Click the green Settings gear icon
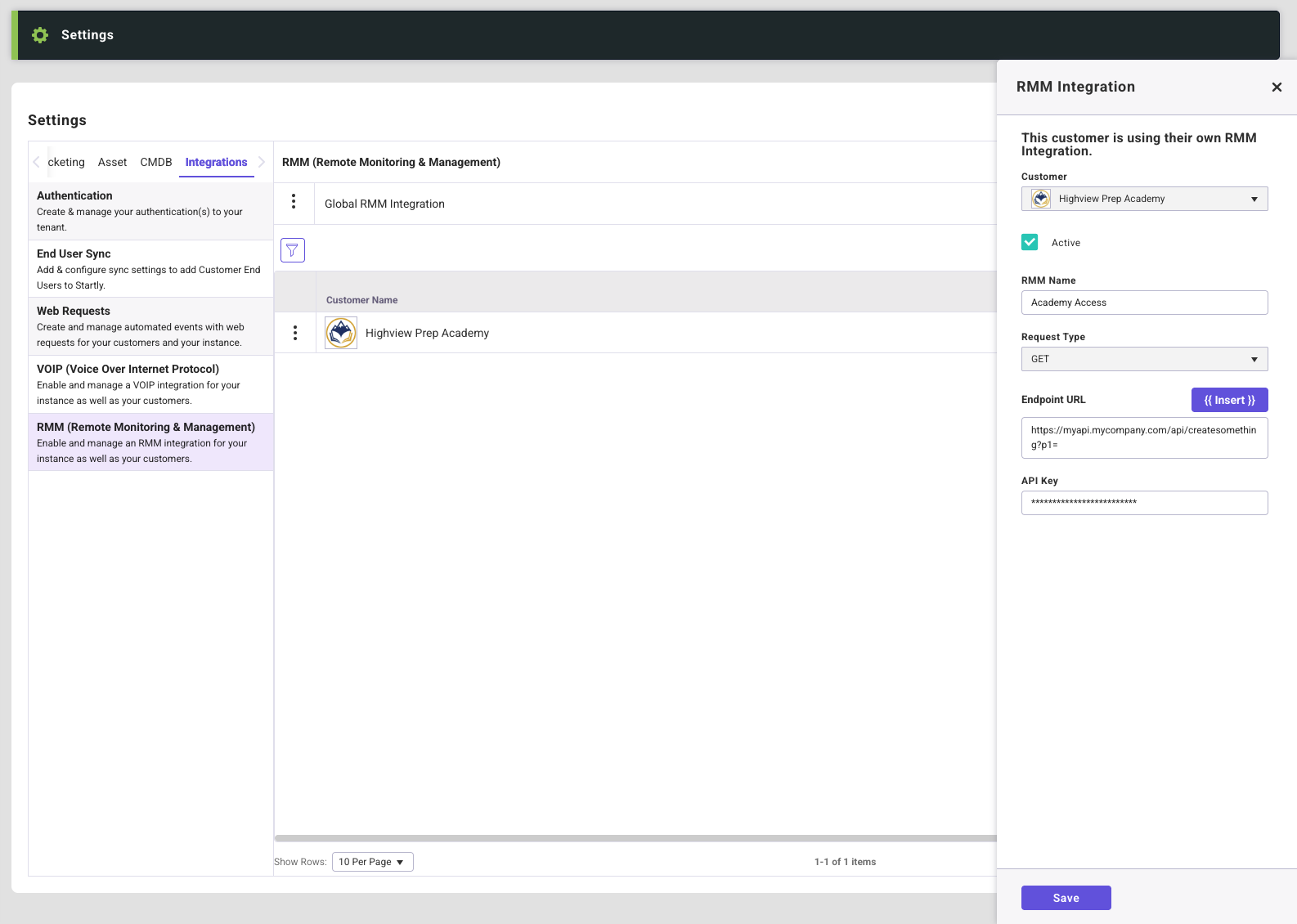 pyautogui.click(x=40, y=35)
